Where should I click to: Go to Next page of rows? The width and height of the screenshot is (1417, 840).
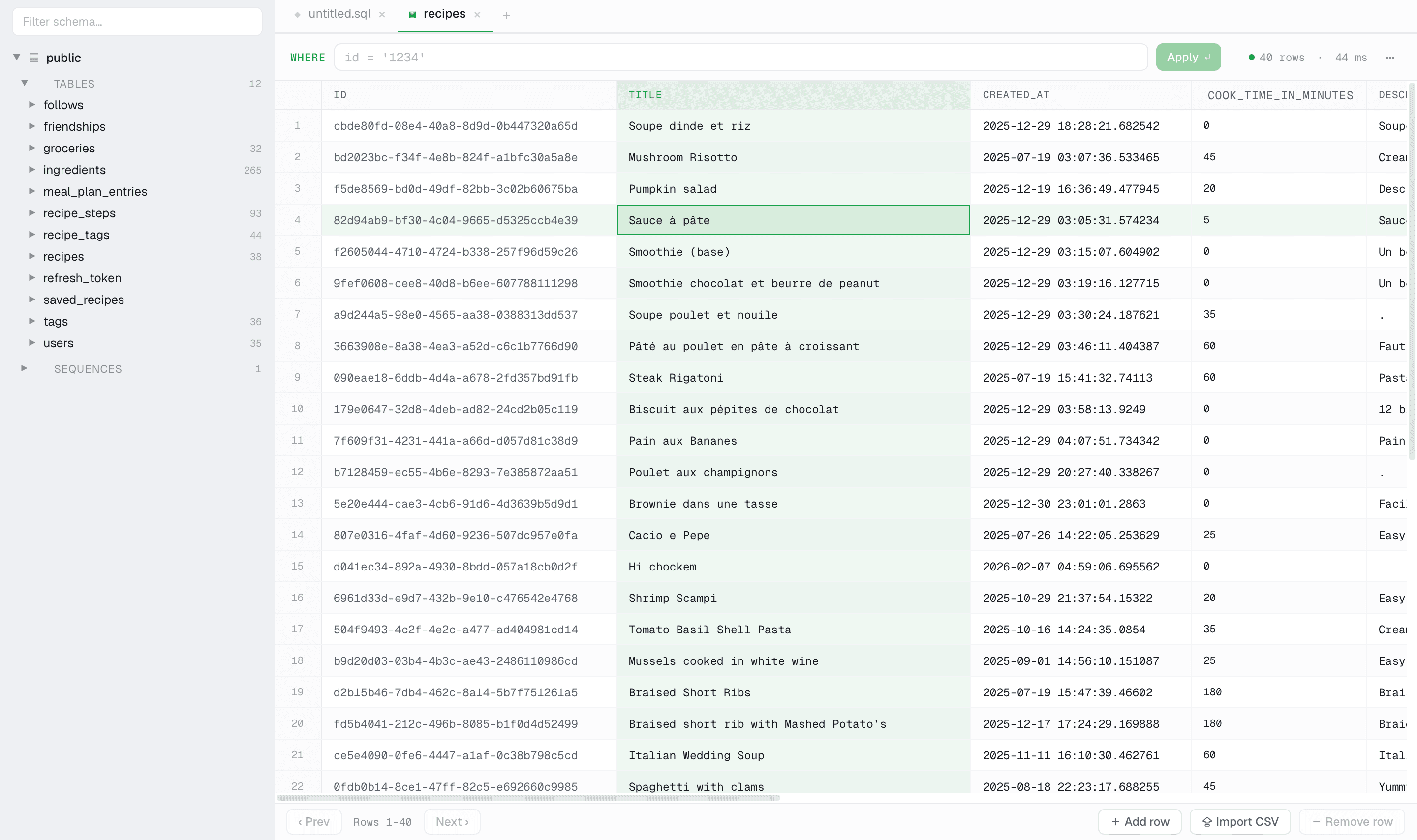(x=452, y=821)
